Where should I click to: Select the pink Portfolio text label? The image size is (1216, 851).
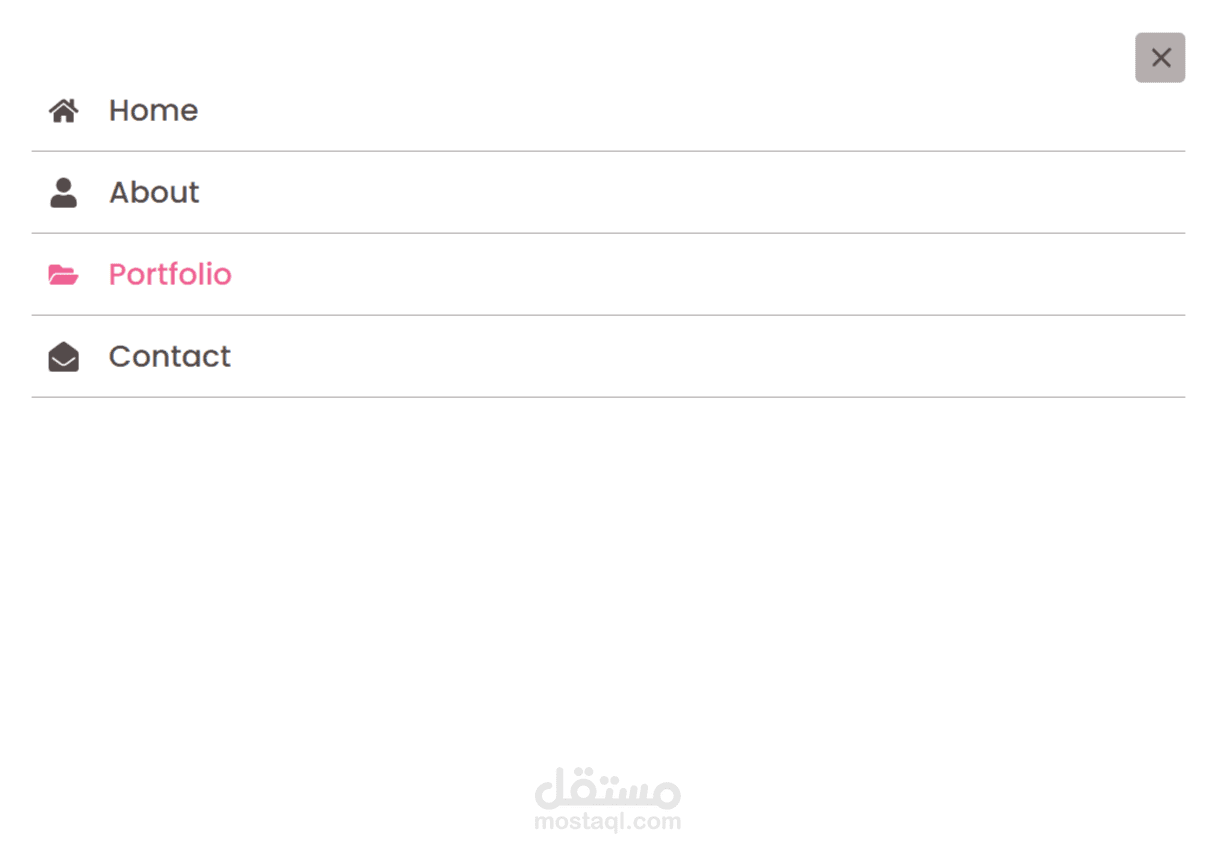tap(170, 274)
